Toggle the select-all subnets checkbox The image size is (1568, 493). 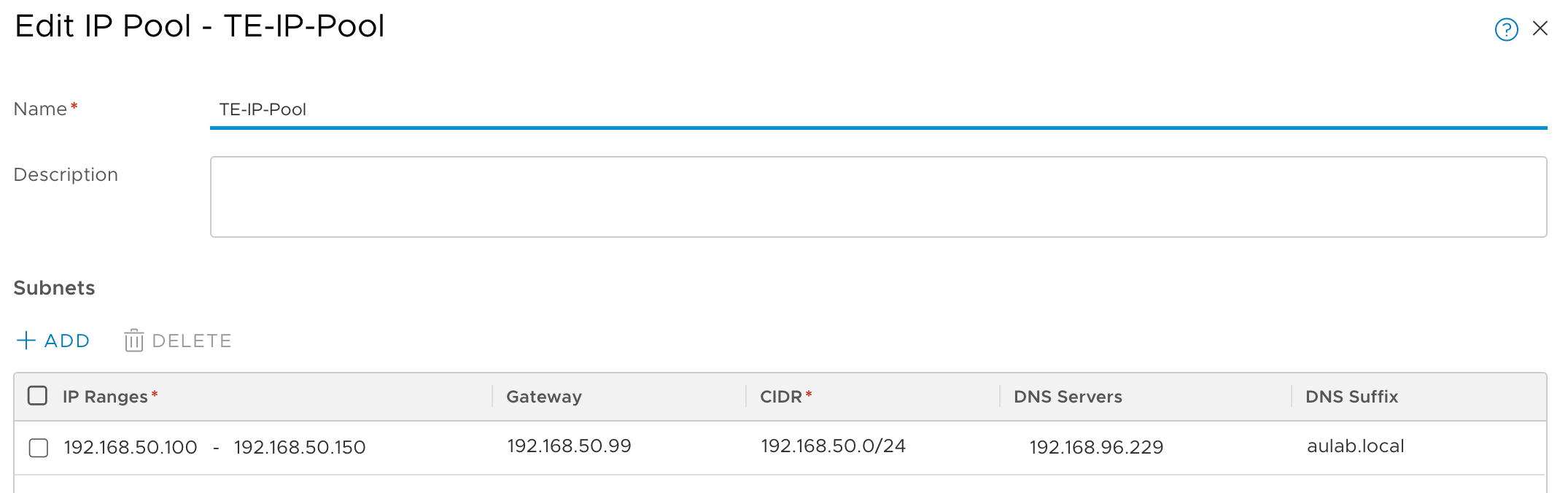point(37,396)
